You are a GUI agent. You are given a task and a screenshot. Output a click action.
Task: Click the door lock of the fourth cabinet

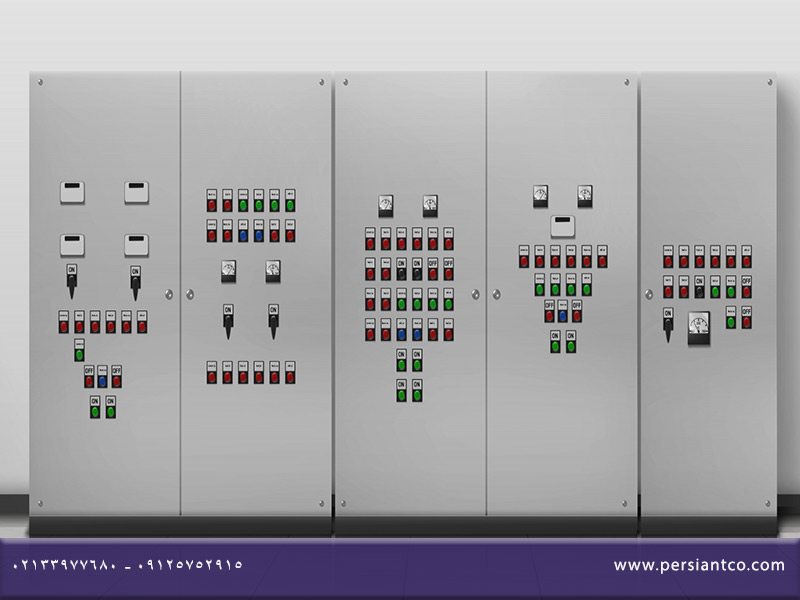[496, 294]
